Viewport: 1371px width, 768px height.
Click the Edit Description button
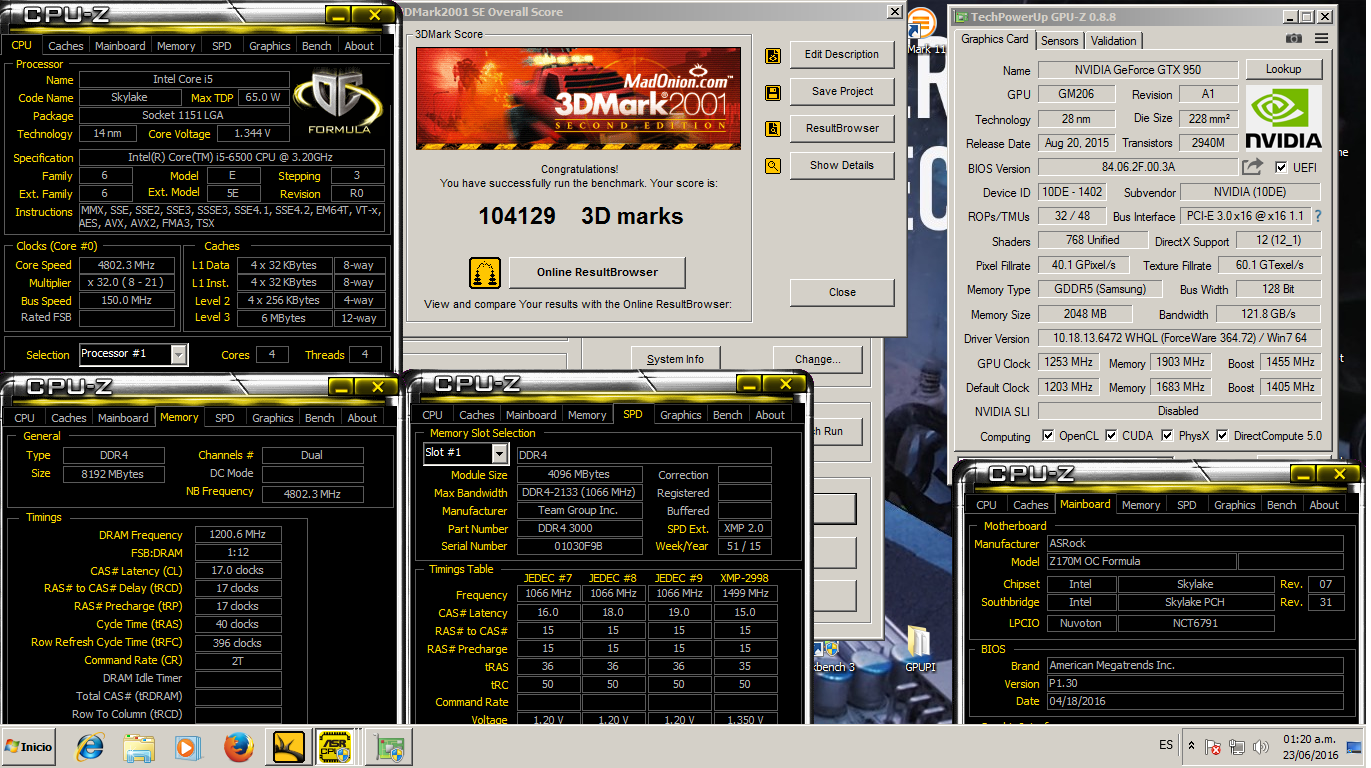pos(842,55)
